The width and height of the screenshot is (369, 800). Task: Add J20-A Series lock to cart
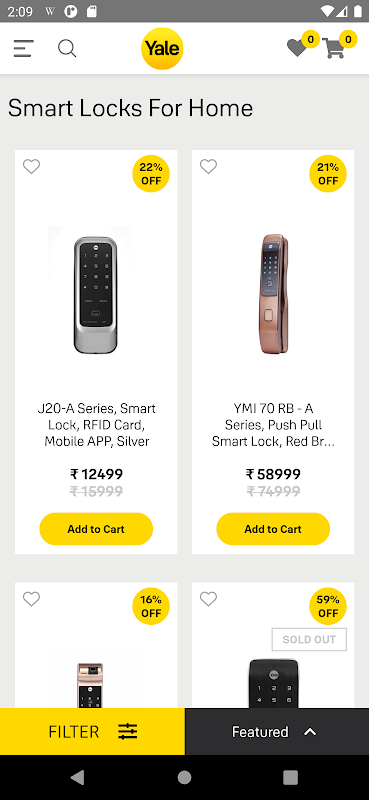click(96, 529)
